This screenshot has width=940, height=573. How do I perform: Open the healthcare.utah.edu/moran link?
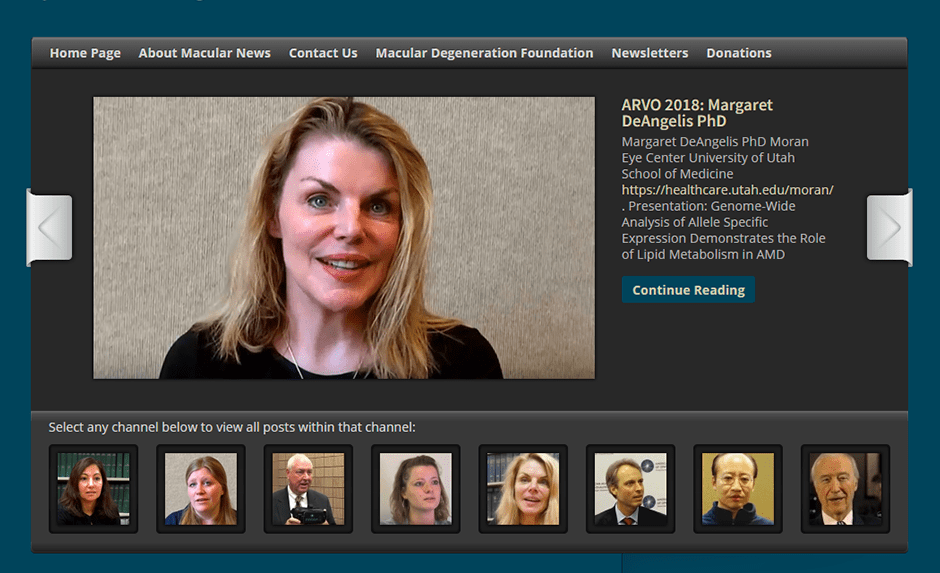point(727,190)
